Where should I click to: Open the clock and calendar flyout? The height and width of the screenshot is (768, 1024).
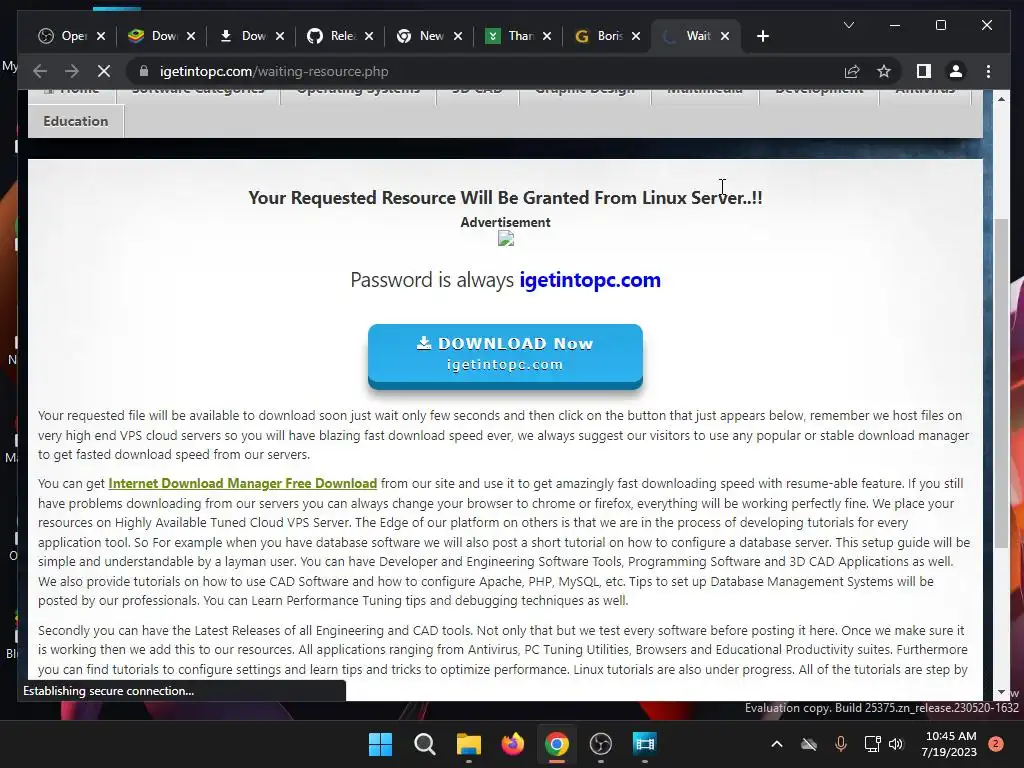click(x=950, y=744)
